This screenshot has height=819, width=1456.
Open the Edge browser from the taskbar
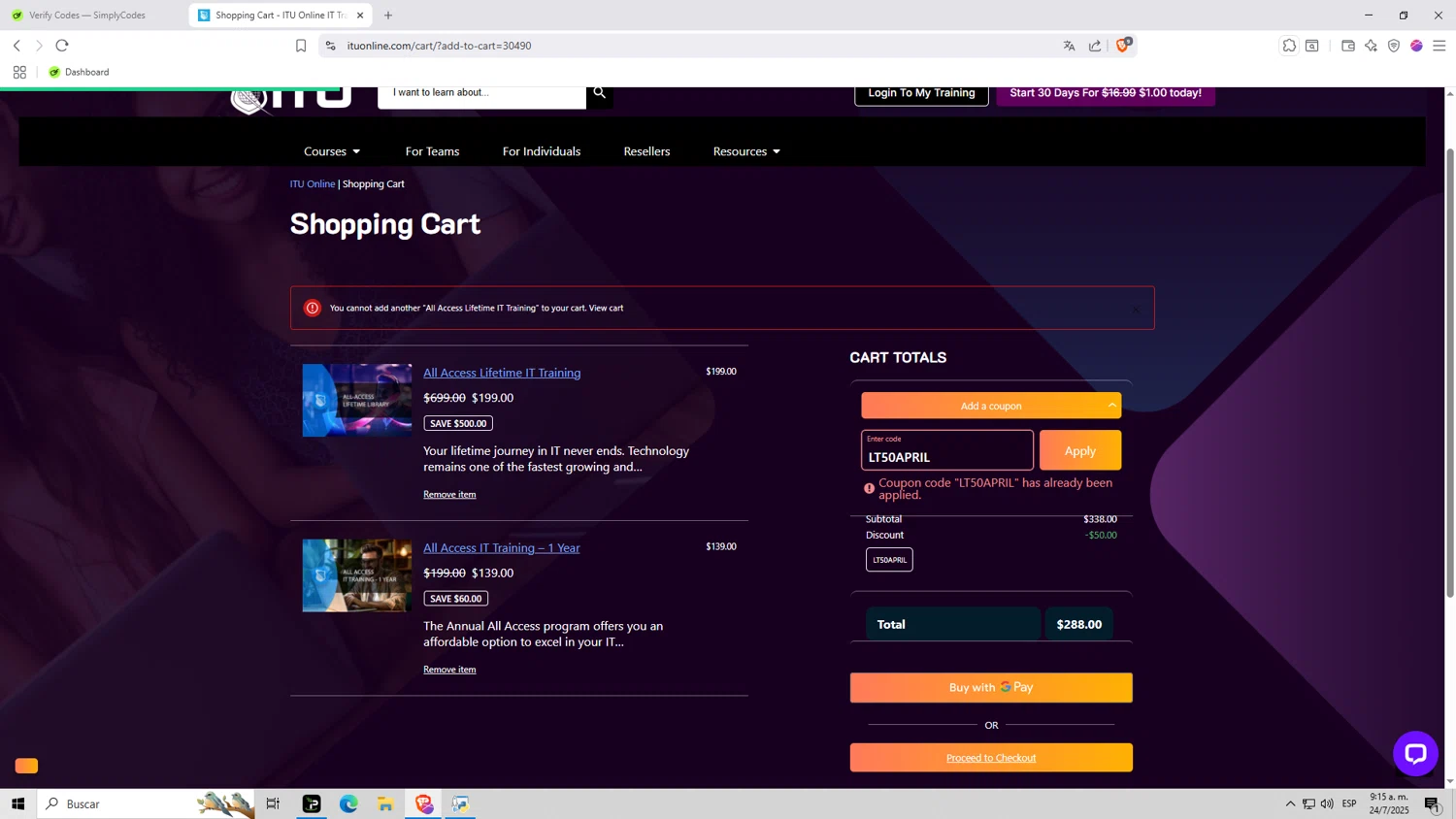tap(348, 803)
